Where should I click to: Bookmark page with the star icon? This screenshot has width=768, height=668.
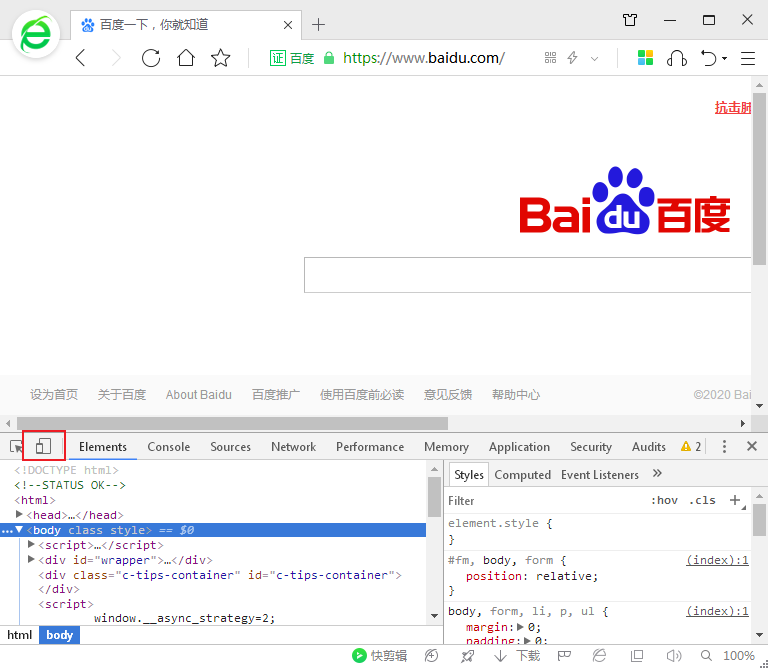[221, 58]
